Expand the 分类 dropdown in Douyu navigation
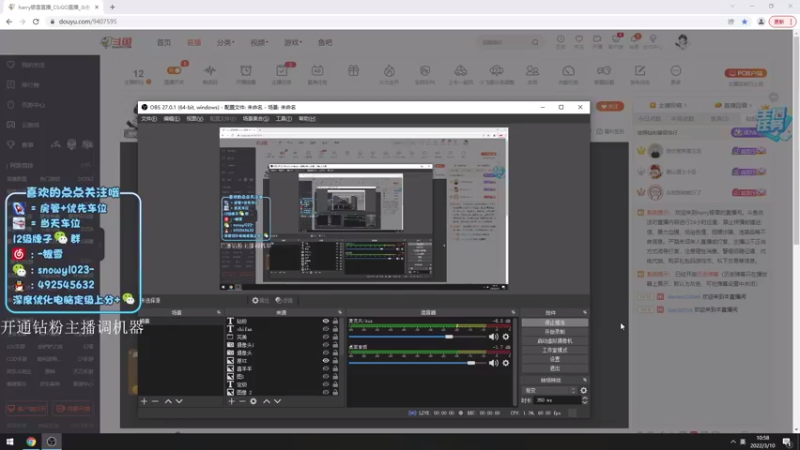Screen dimensions: 800x450 point(226,42)
